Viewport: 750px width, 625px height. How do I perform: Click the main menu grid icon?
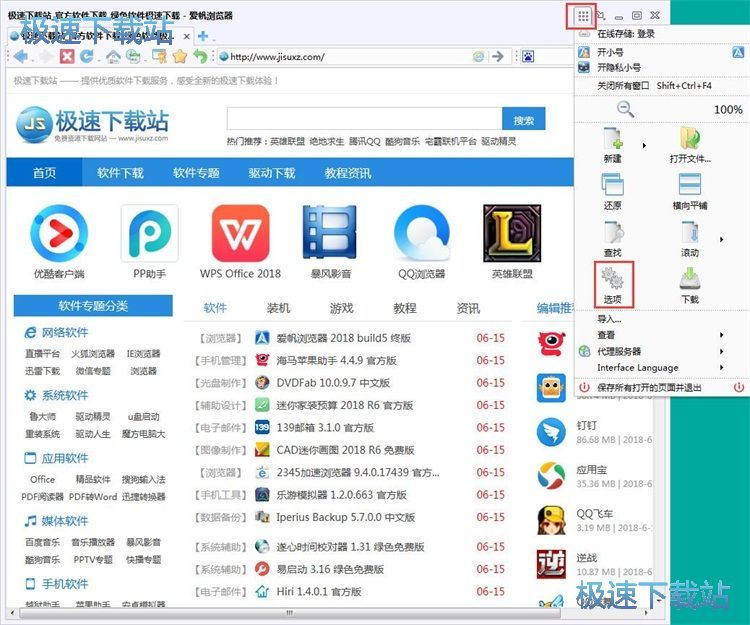(582, 16)
